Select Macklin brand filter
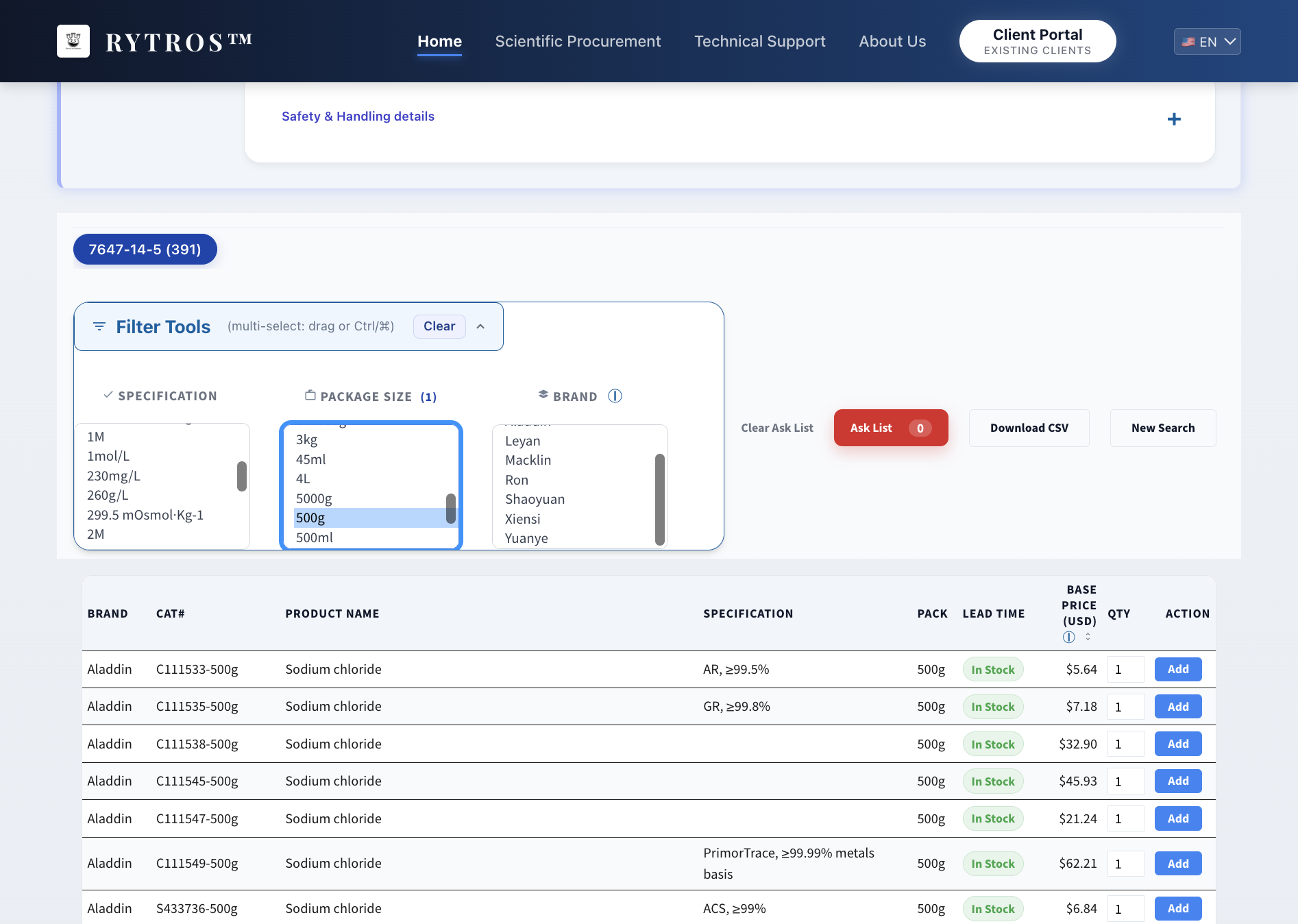 579,460
